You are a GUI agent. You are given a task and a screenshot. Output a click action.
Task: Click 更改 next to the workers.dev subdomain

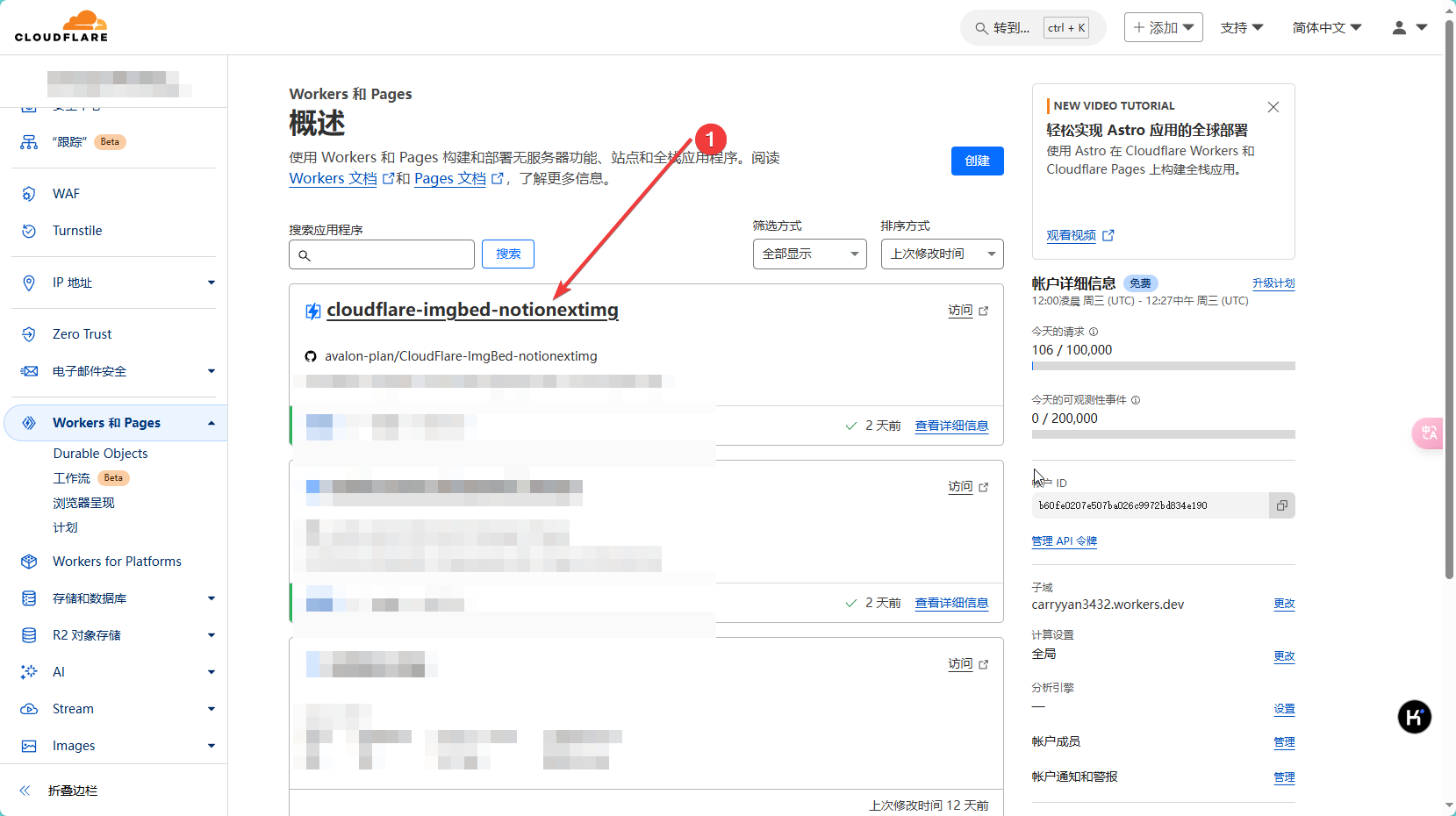pos(1285,604)
